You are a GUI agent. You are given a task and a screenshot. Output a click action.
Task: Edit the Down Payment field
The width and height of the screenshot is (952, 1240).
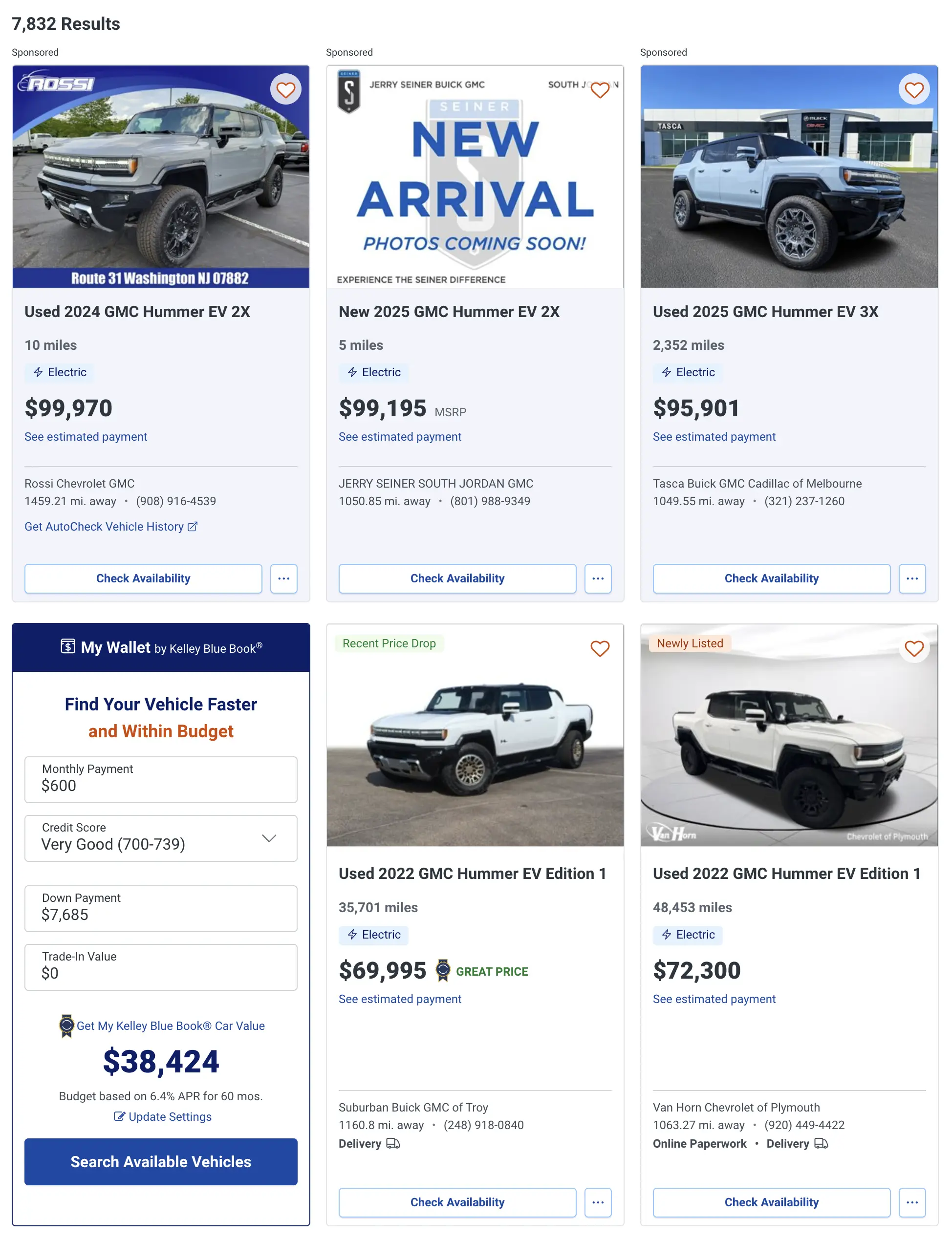point(161,908)
